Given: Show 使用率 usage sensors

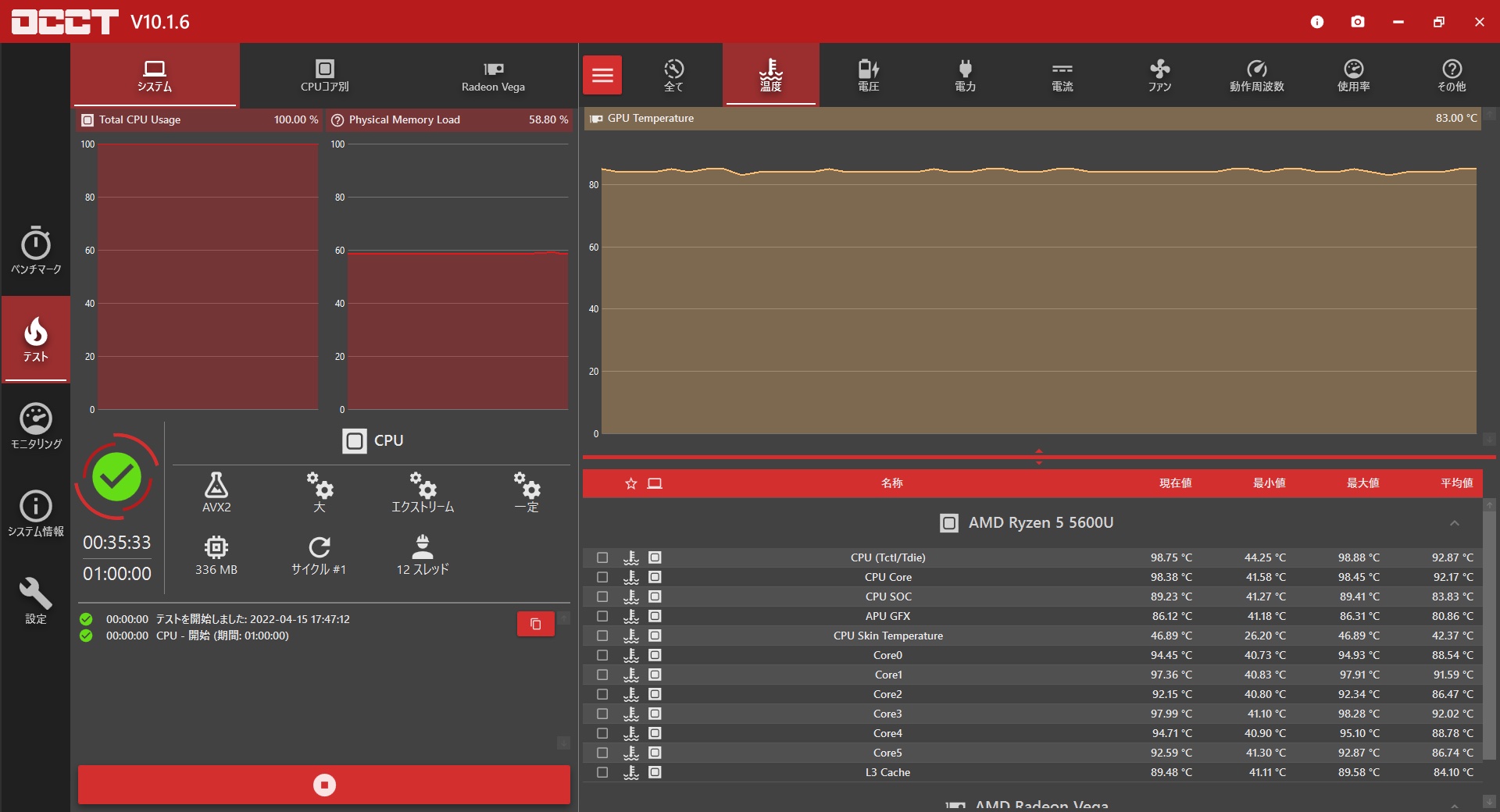Looking at the screenshot, I should (x=1354, y=75).
